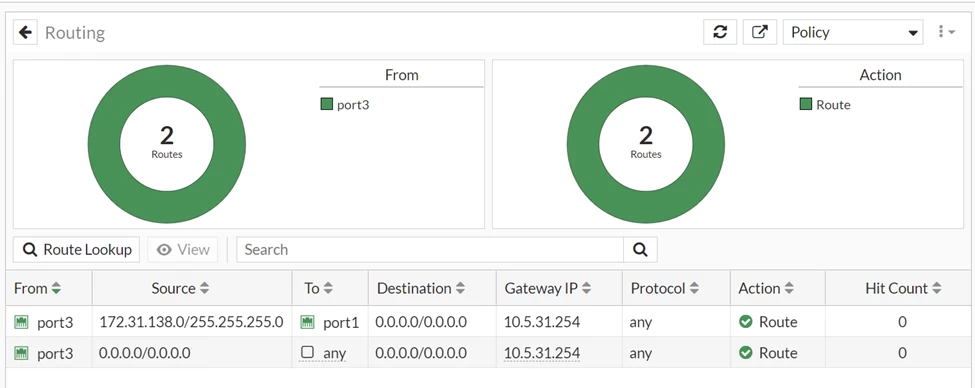Image resolution: width=975 pixels, height=388 pixels.
Task: Click the 'any' interface icon in To column
Action: click(307, 352)
